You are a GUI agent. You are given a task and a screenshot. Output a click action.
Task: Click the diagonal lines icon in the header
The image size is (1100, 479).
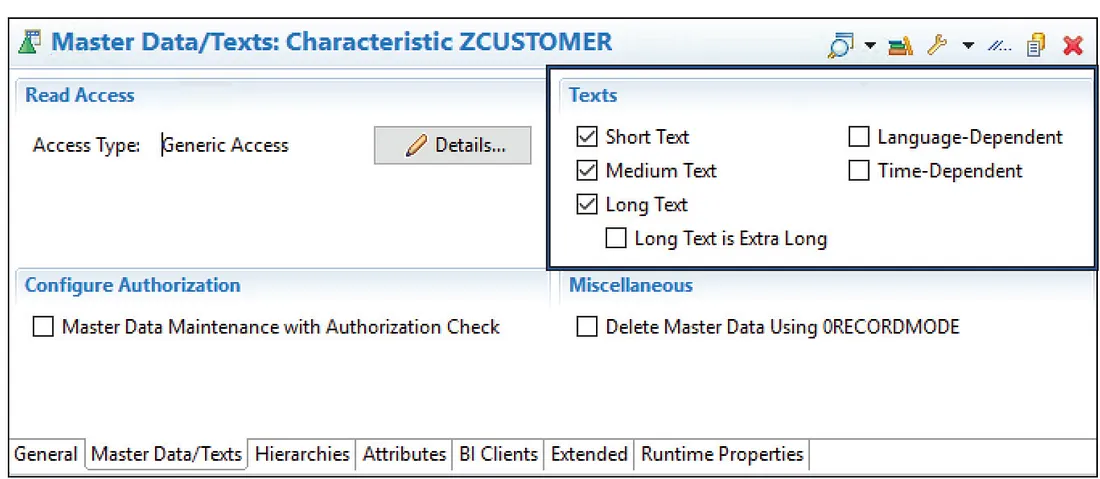click(1000, 45)
